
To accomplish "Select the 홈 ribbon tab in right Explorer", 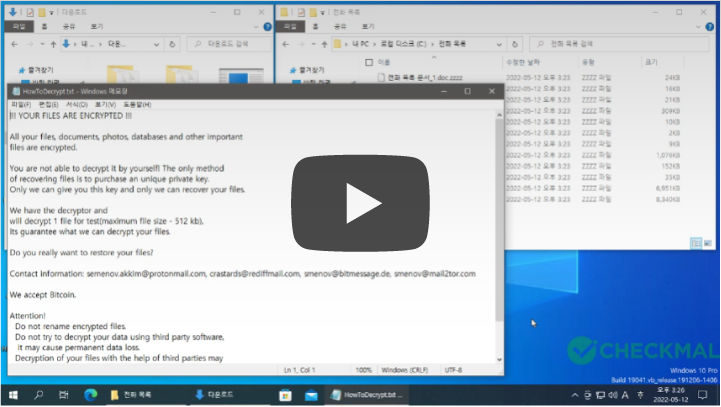I will [314, 27].
